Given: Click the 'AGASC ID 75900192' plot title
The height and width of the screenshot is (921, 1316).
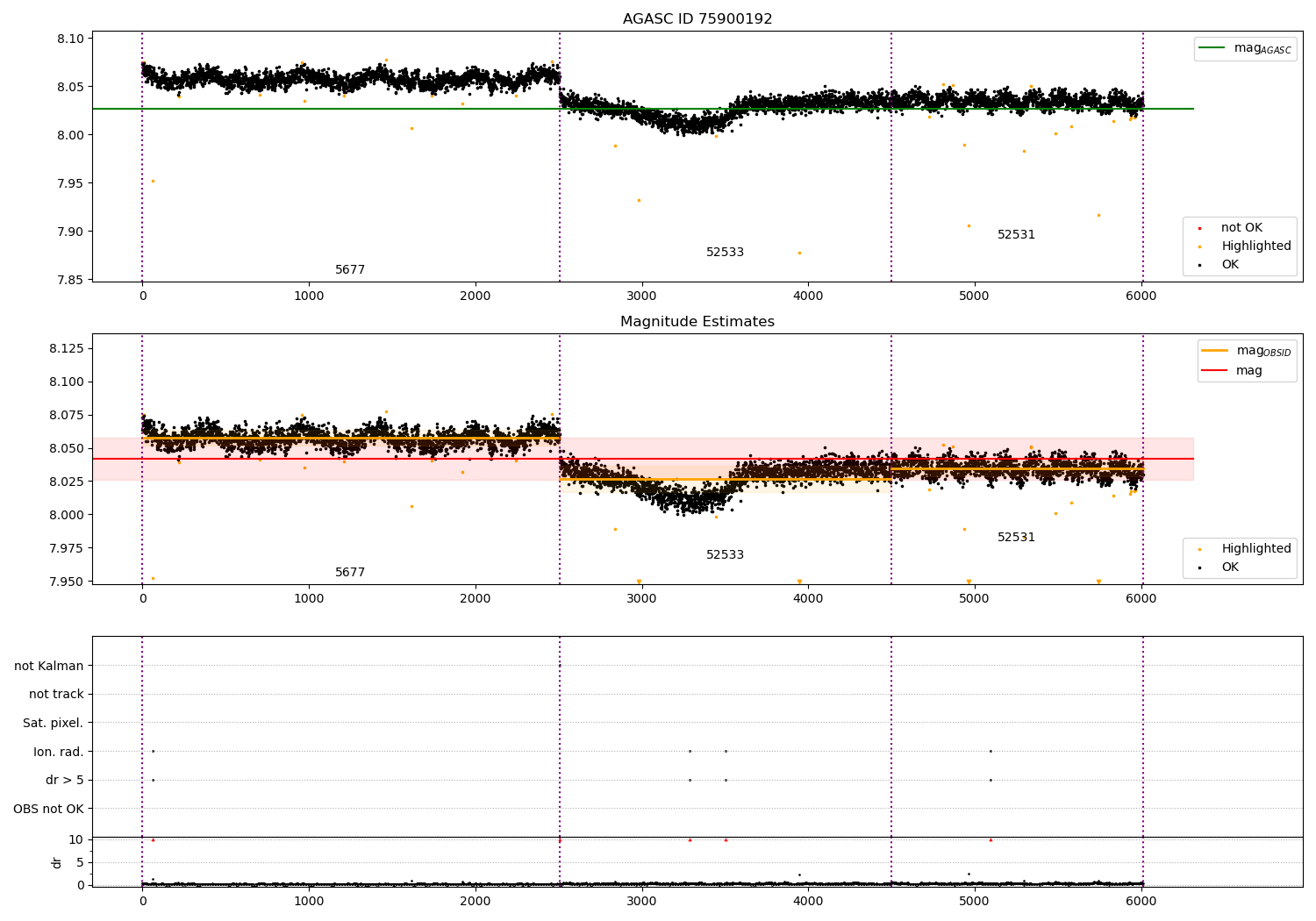Looking at the screenshot, I should coord(697,19).
